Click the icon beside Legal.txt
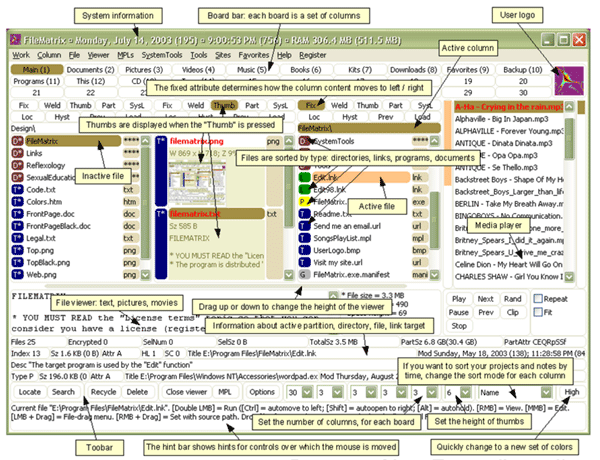This screenshot has height=460, width=600. click(x=18, y=238)
